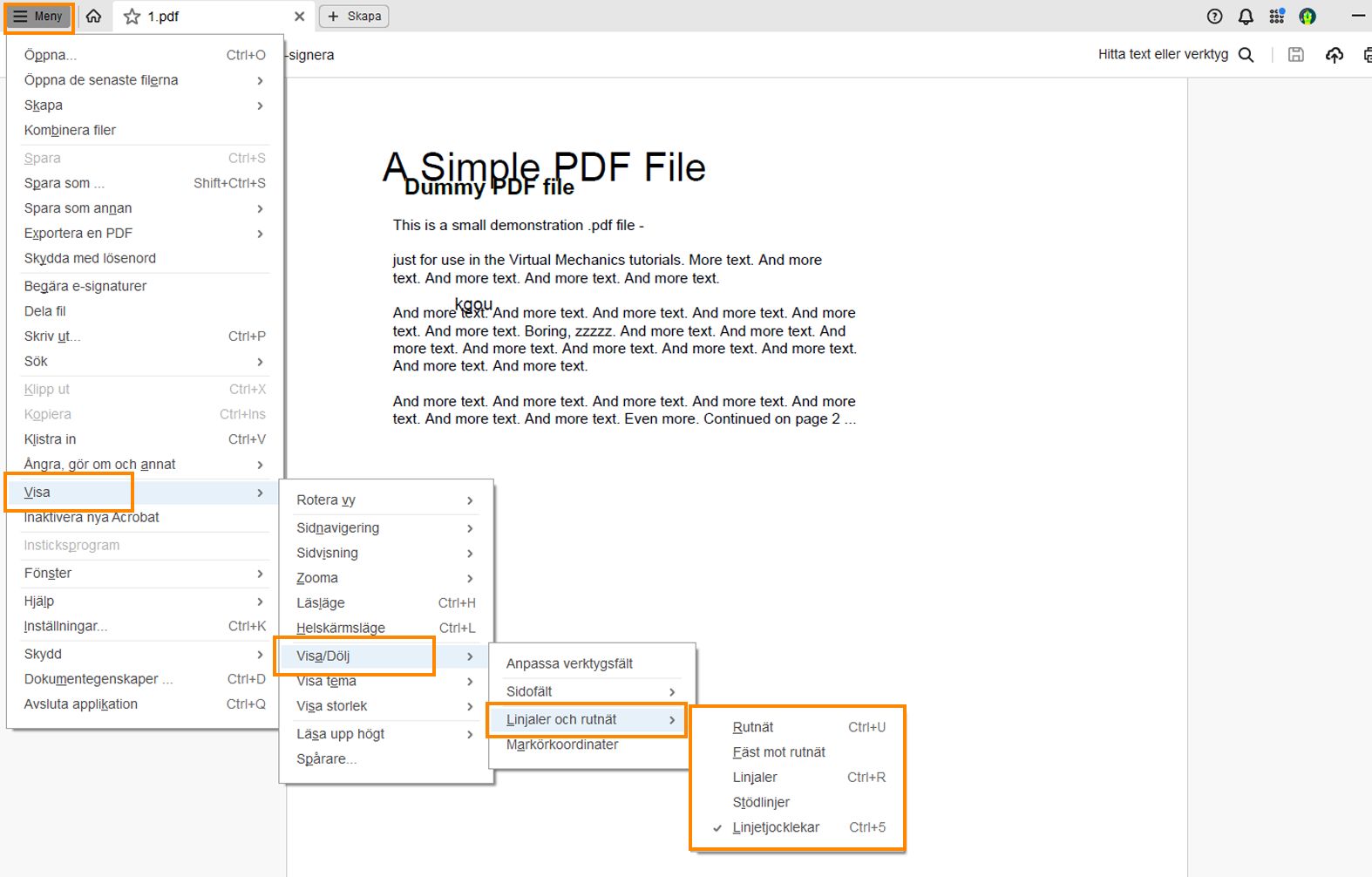Expand Ångra, gör om och annat
The width and height of the screenshot is (1372, 877).
145,465
